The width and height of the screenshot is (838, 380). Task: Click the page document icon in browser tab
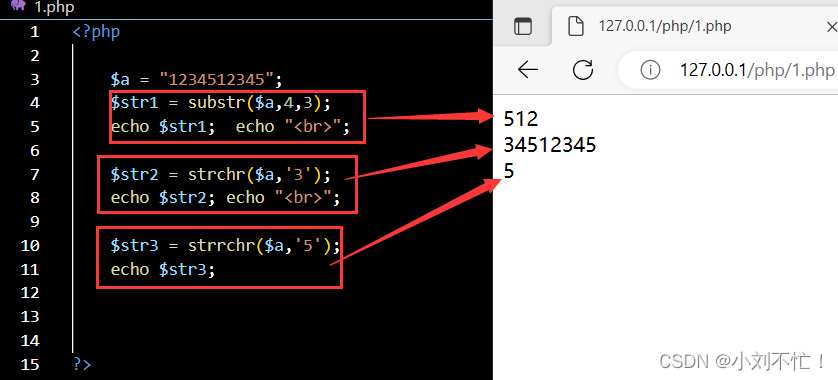575,26
